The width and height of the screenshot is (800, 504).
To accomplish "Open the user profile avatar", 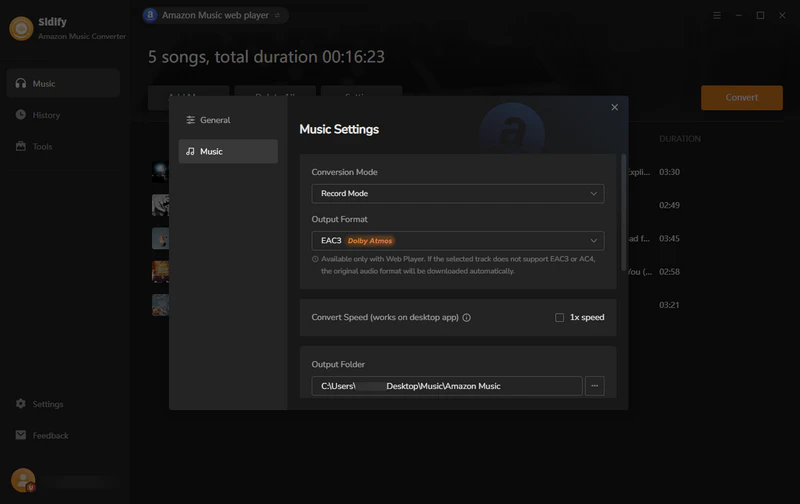I will click(23, 480).
